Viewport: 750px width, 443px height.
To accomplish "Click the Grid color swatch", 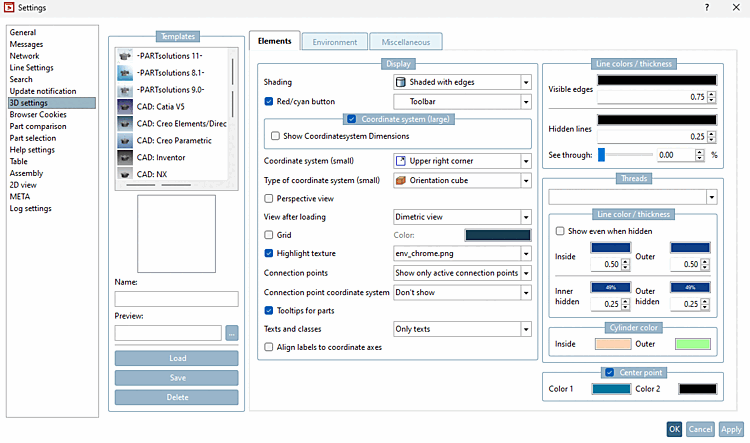I will point(497,235).
